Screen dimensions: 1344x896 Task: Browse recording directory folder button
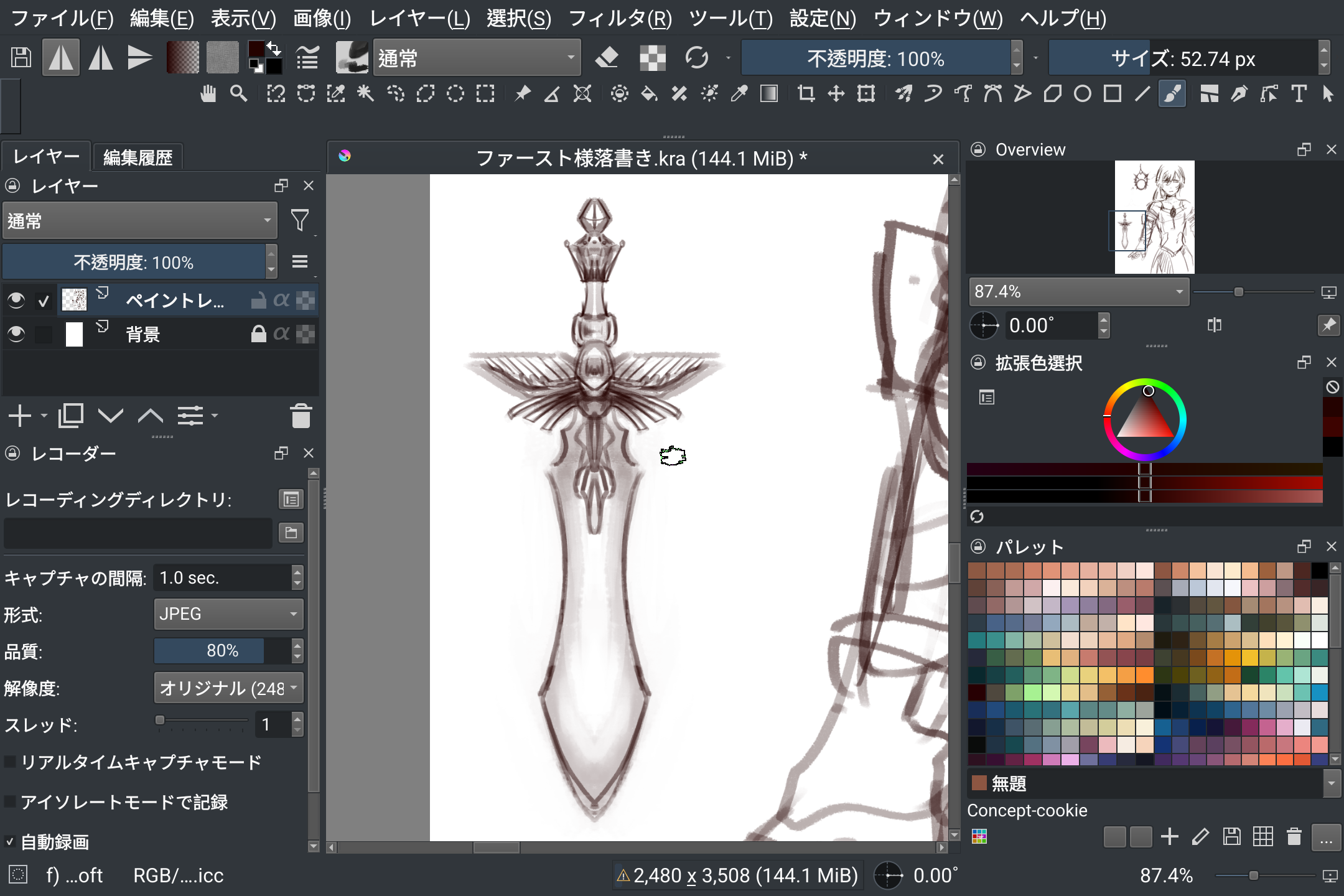(x=291, y=533)
